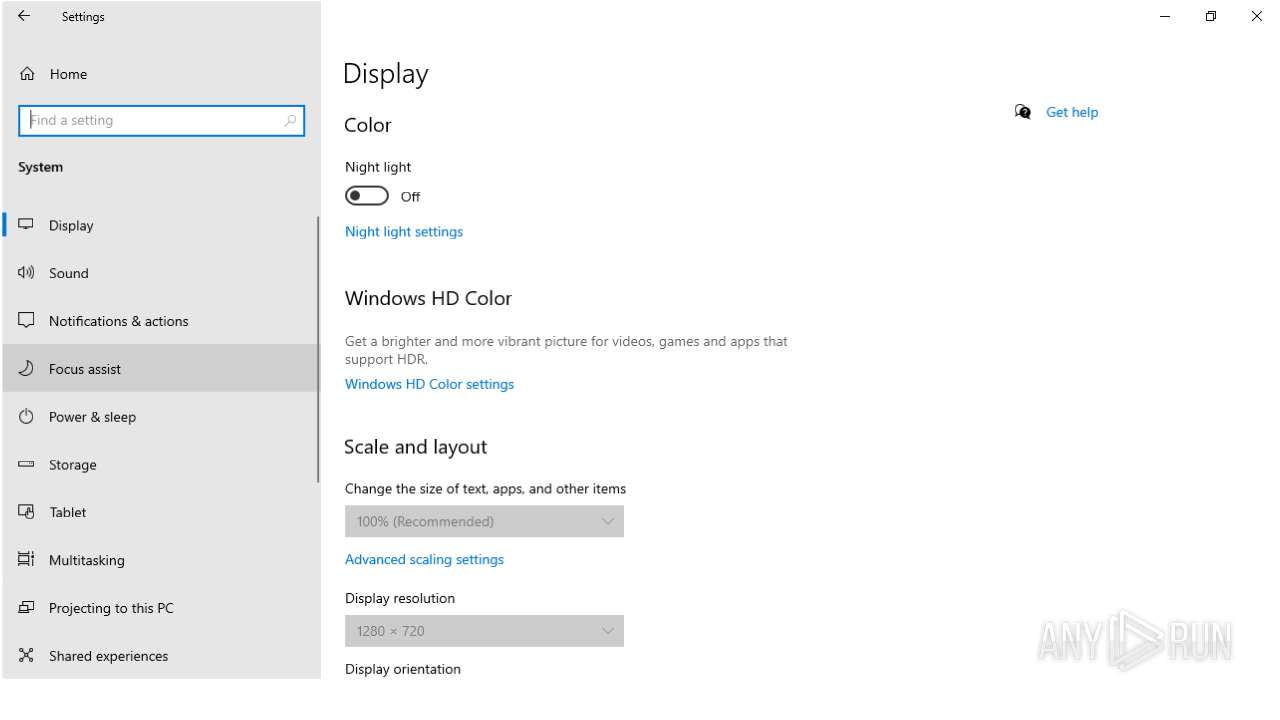The height and width of the screenshot is (720, 1280).
Task: Click the Power & sleep icon
Action: click(26, 416)
